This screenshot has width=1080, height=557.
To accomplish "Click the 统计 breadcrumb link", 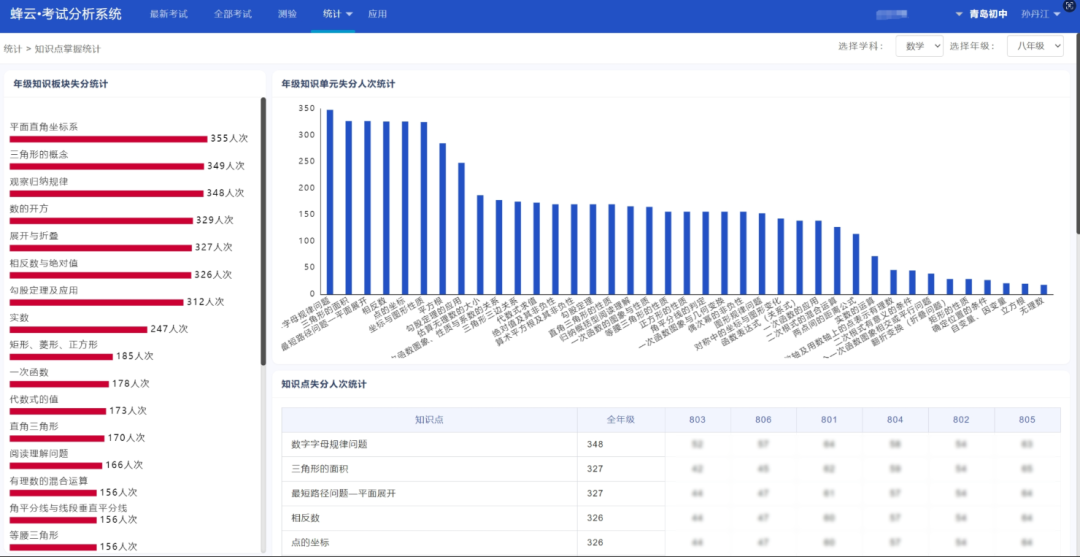I will (12, 49).
